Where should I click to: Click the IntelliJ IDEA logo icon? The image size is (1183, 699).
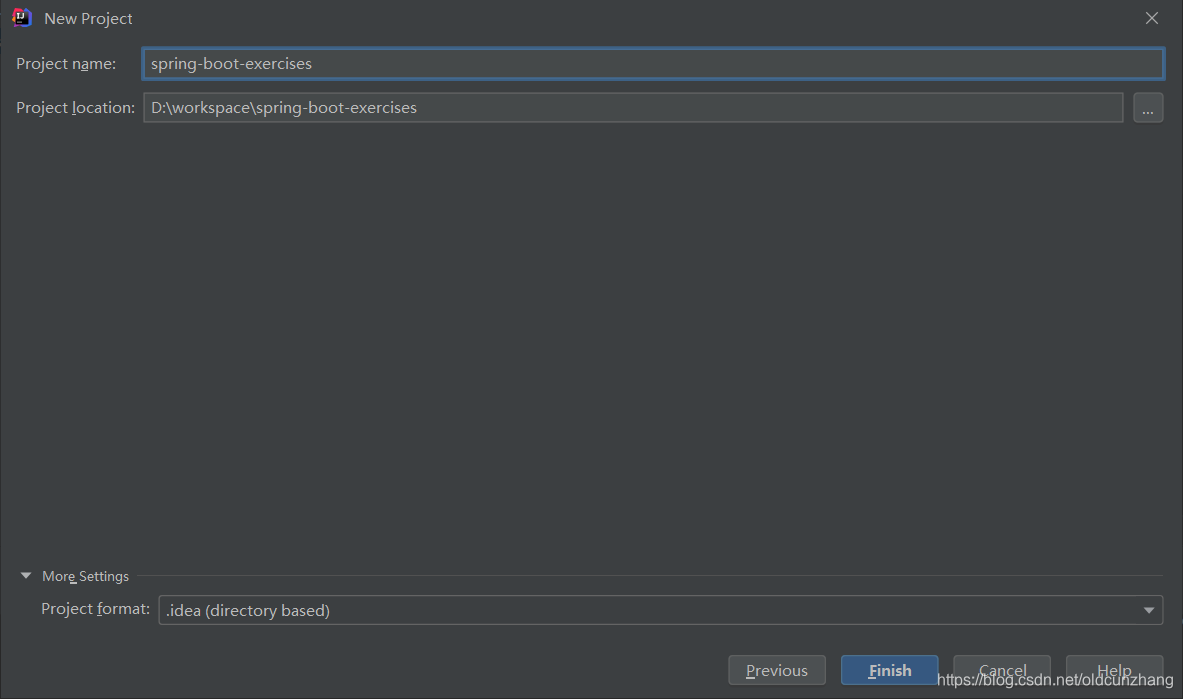[x=22, y=17]
